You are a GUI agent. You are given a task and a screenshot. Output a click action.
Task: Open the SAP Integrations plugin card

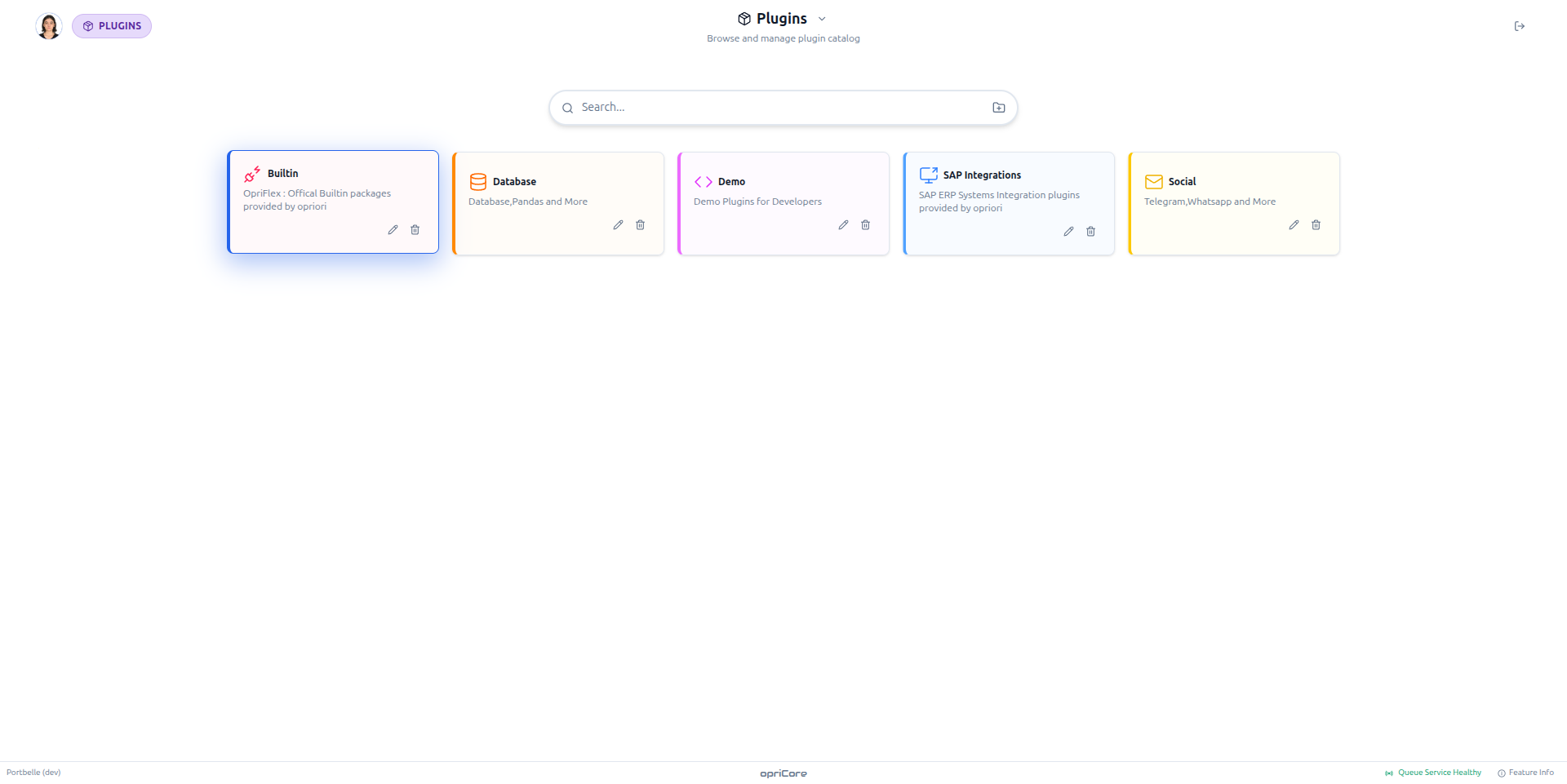1009,204
